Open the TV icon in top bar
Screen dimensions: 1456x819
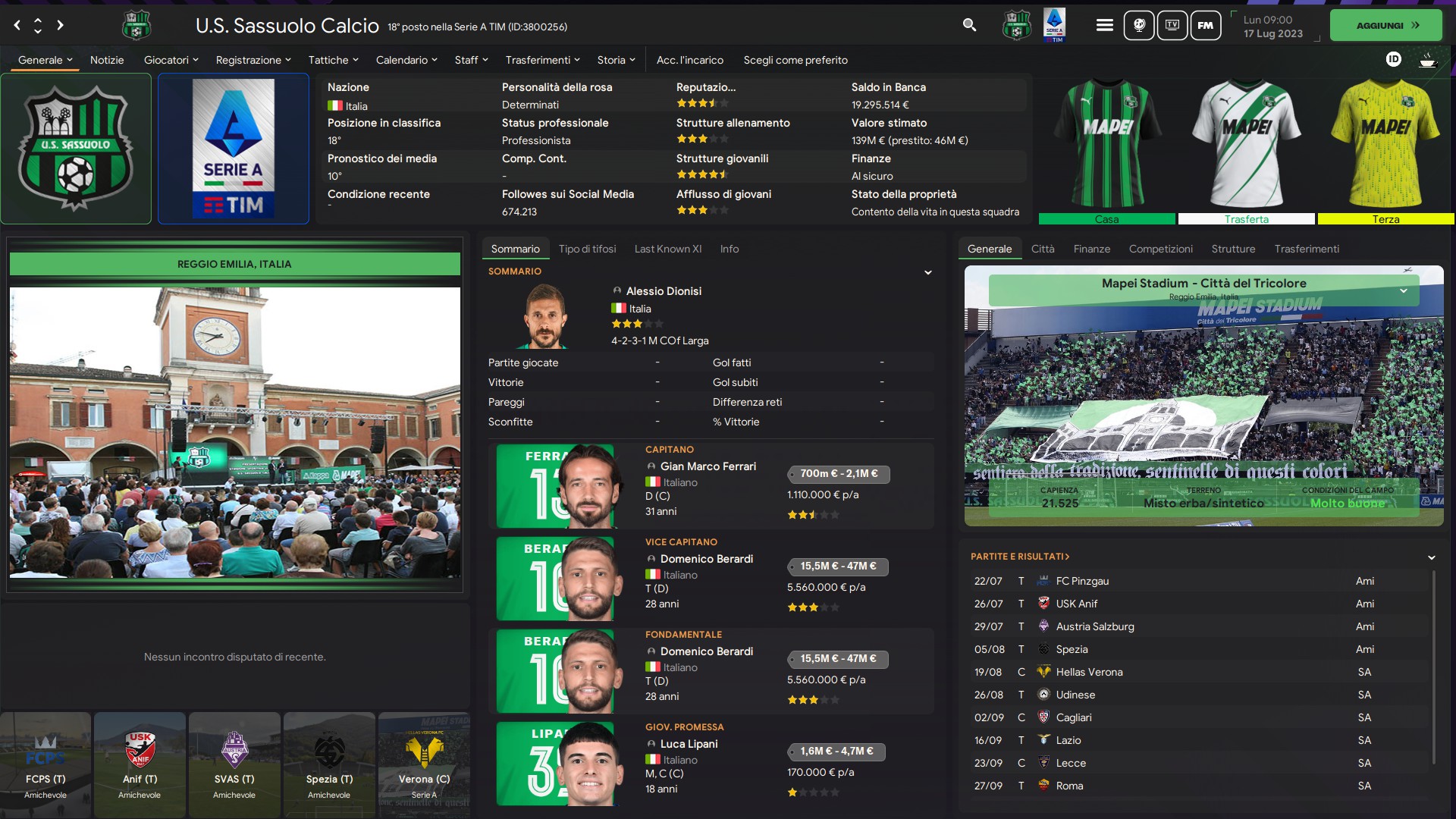click(x=1172, y=25)
